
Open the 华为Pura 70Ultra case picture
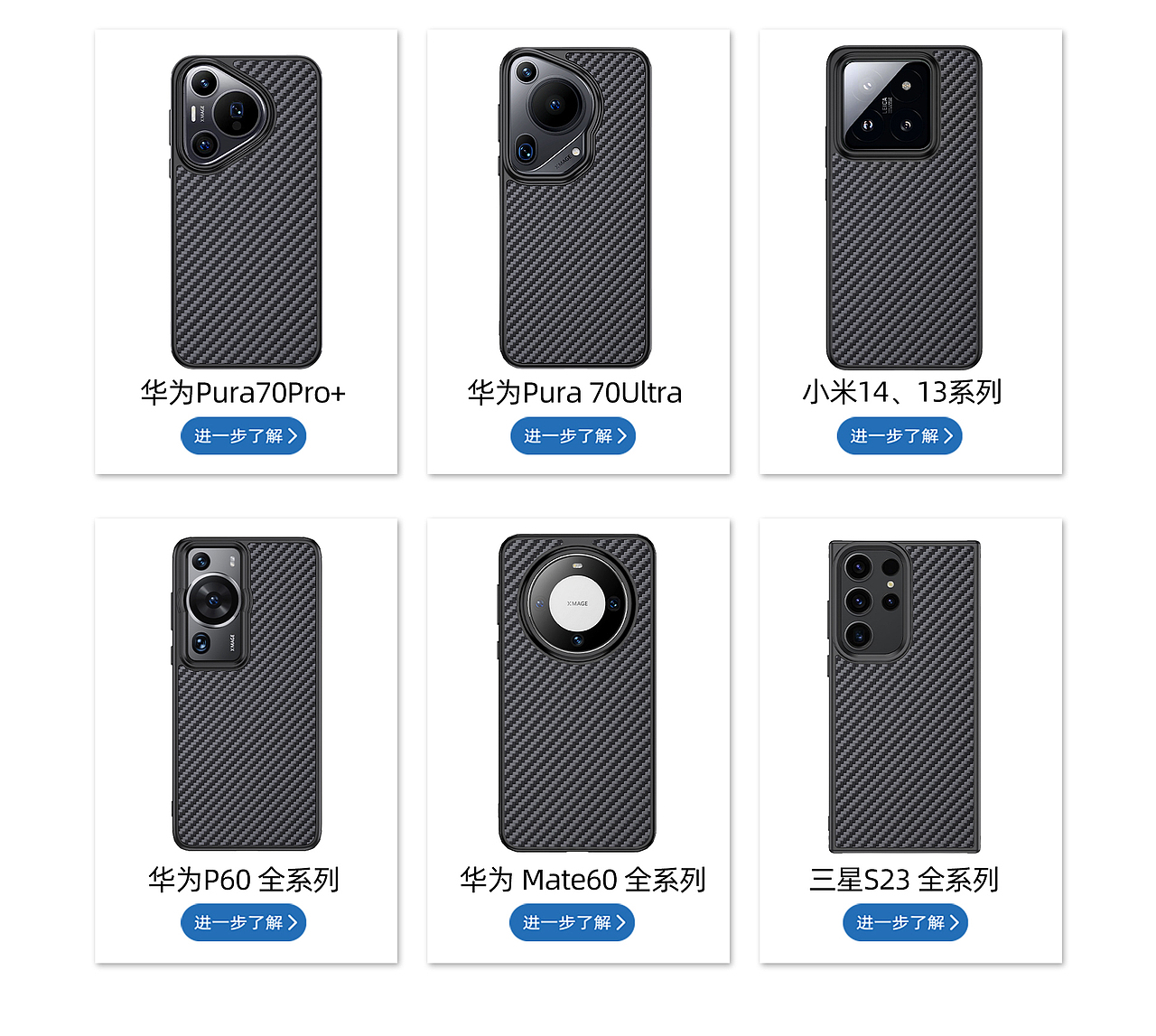coord(575,209)
